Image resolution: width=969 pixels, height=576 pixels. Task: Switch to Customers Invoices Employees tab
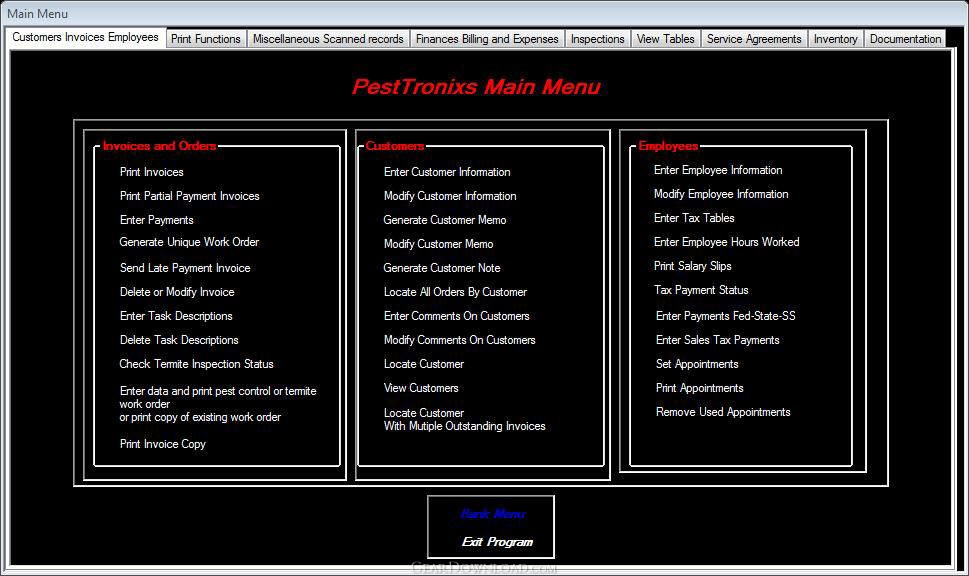click(x=85, y=38)
